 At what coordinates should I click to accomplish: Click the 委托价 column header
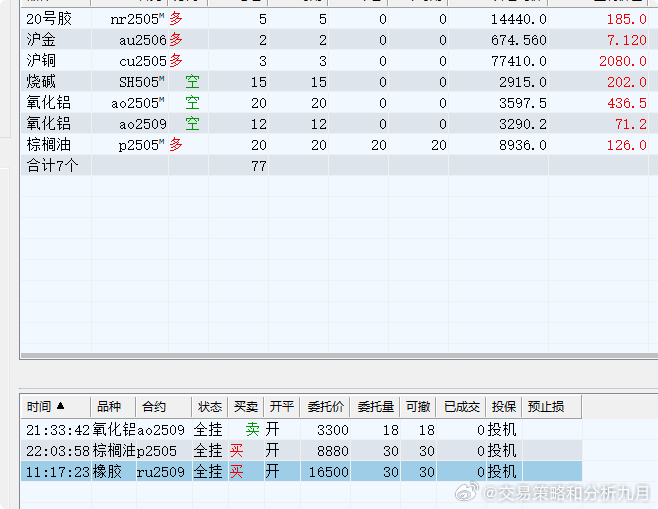click(x=325, y=407)
